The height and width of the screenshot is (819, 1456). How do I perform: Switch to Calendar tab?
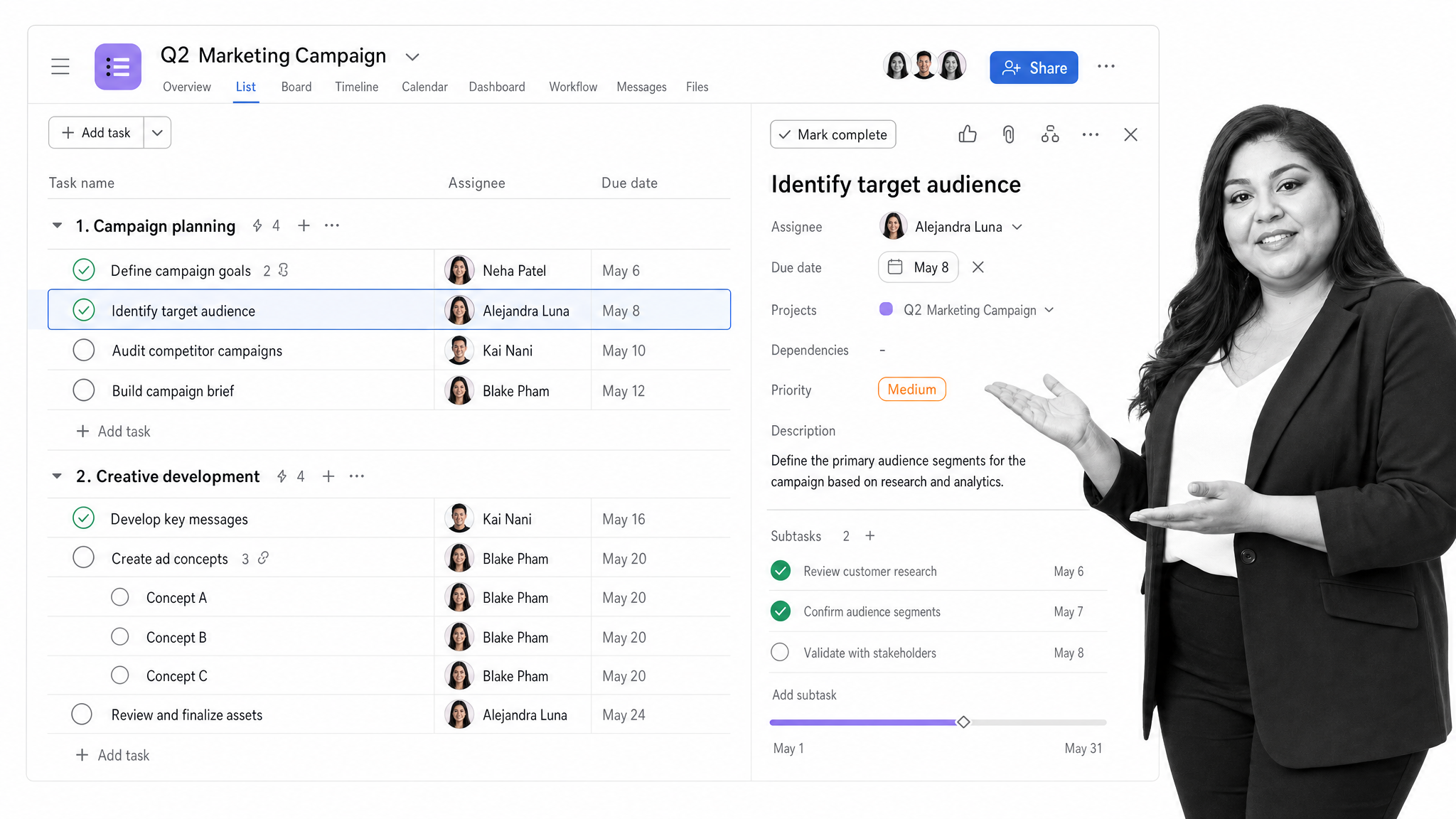424,87
